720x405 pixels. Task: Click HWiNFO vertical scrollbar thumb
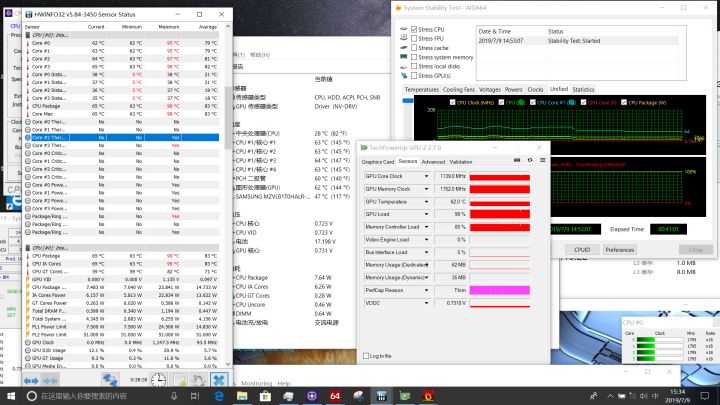click(x=228, y=118)
